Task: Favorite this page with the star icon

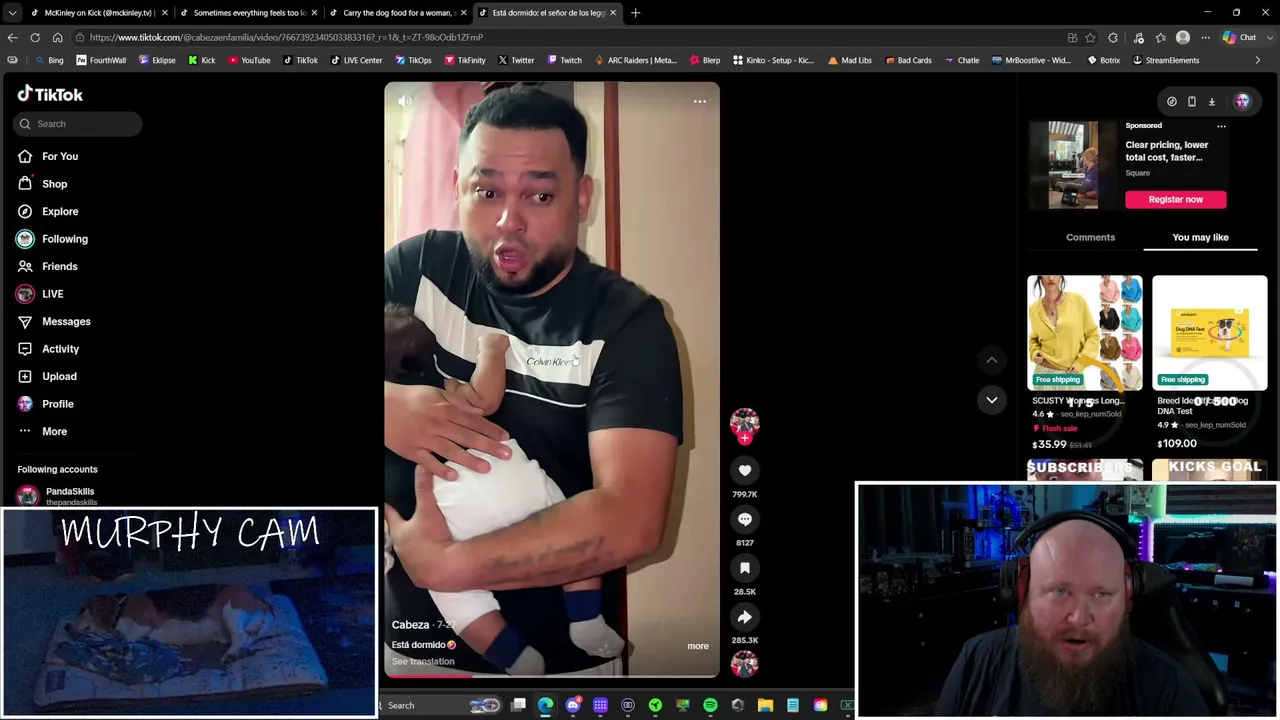Action: tap(1091, 37)
